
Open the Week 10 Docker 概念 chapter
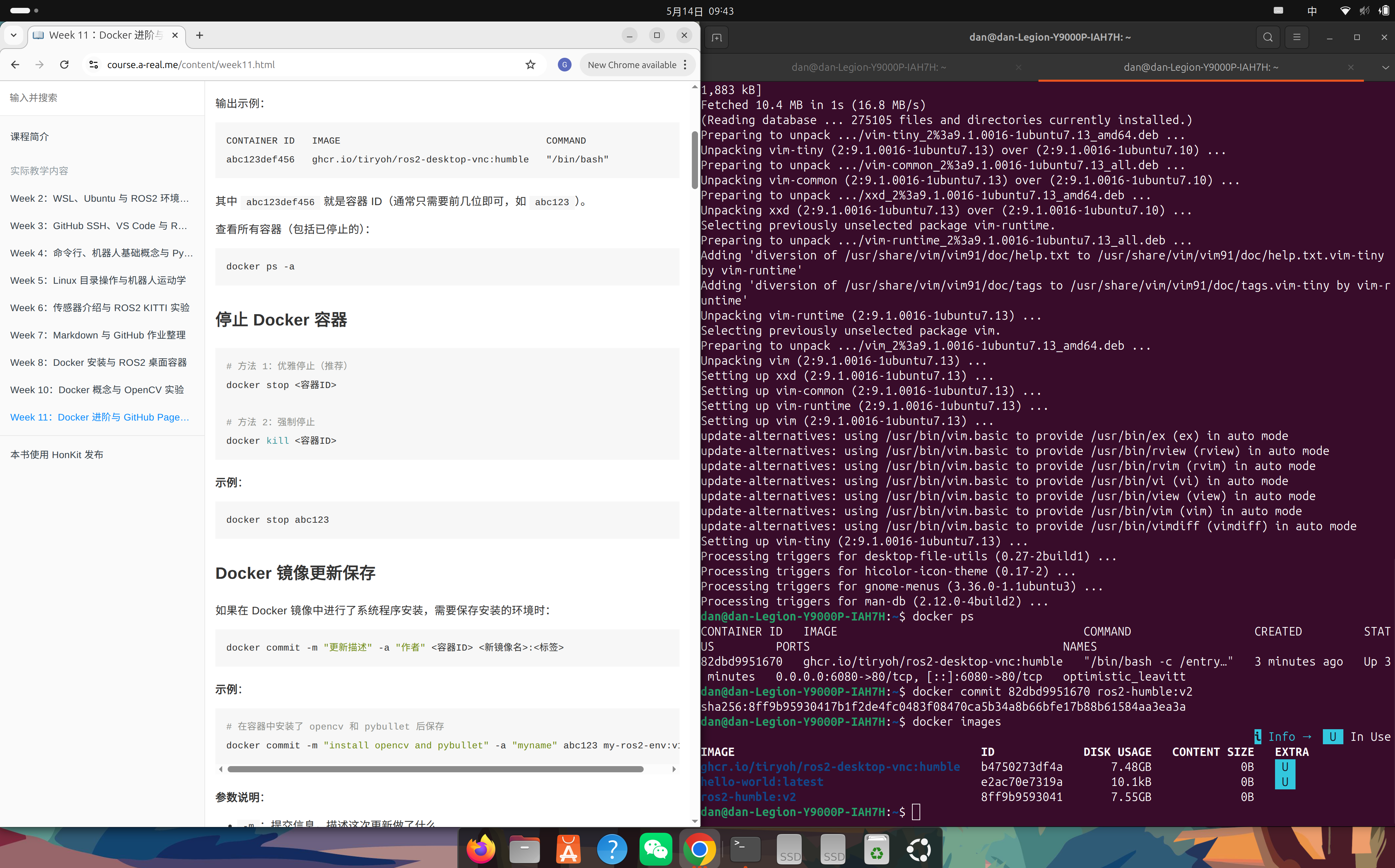(x=97, y=390)
